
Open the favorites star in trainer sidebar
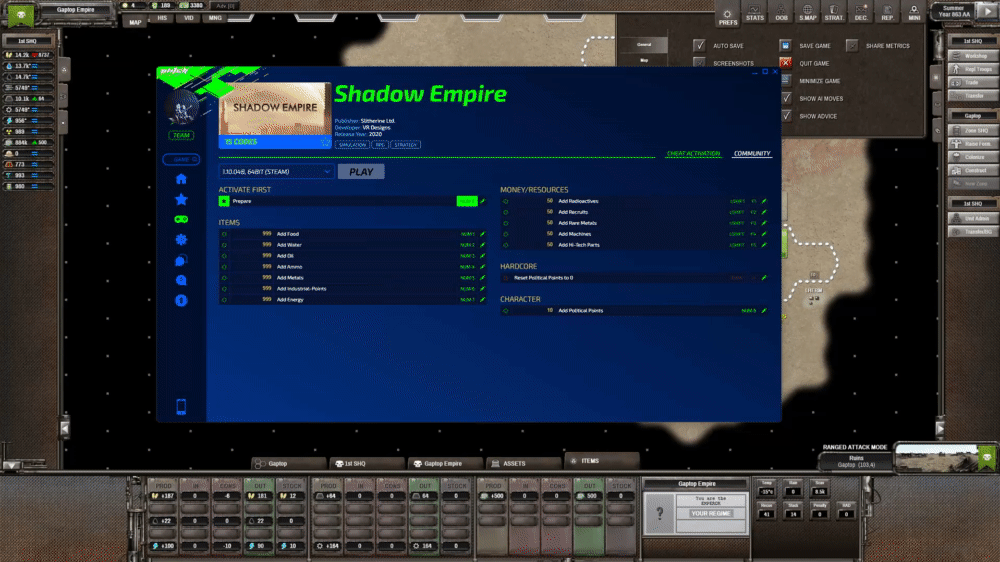pyautogui.click(x=181, y=200)
